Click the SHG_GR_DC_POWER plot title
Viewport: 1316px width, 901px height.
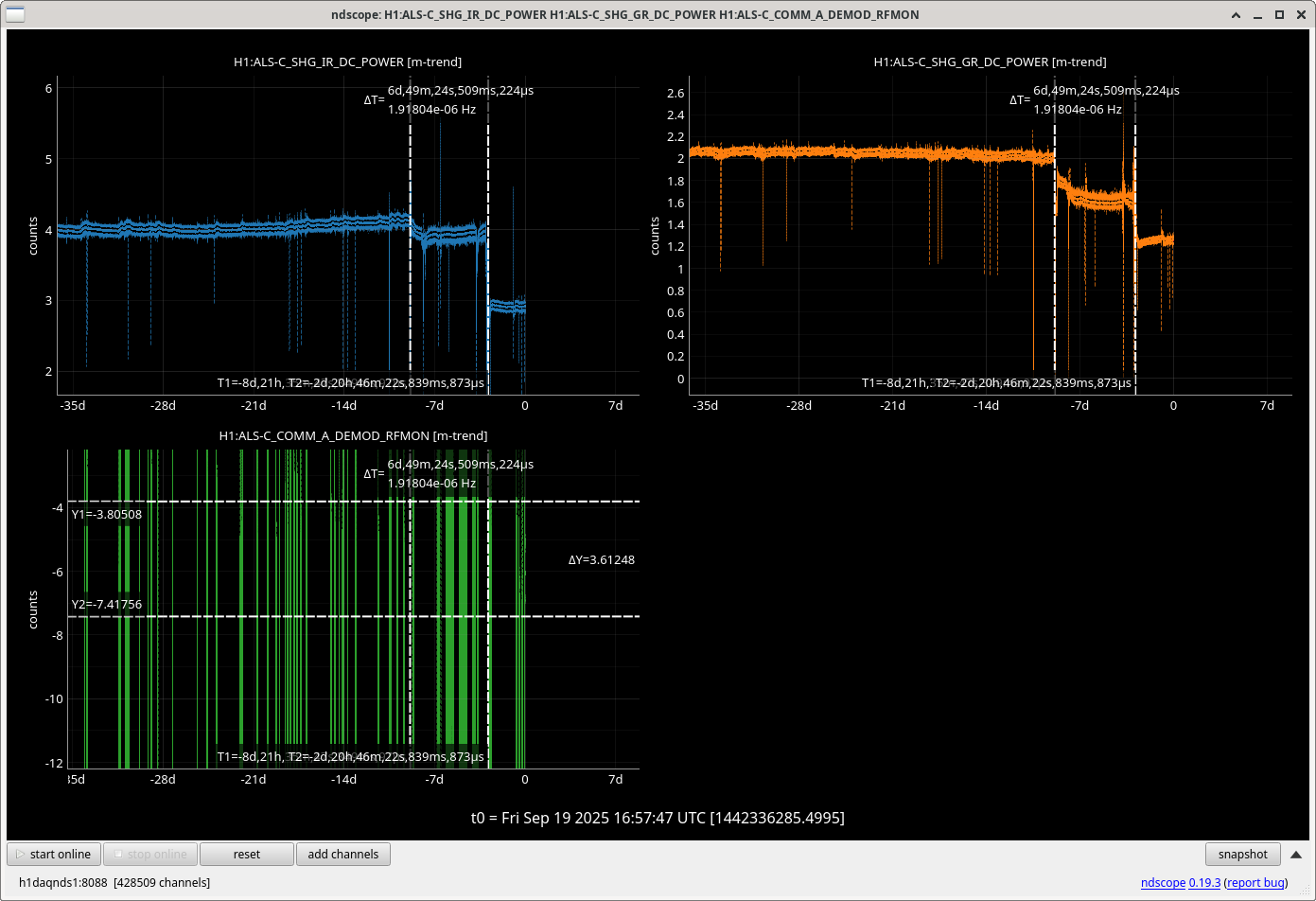(990, 62)
